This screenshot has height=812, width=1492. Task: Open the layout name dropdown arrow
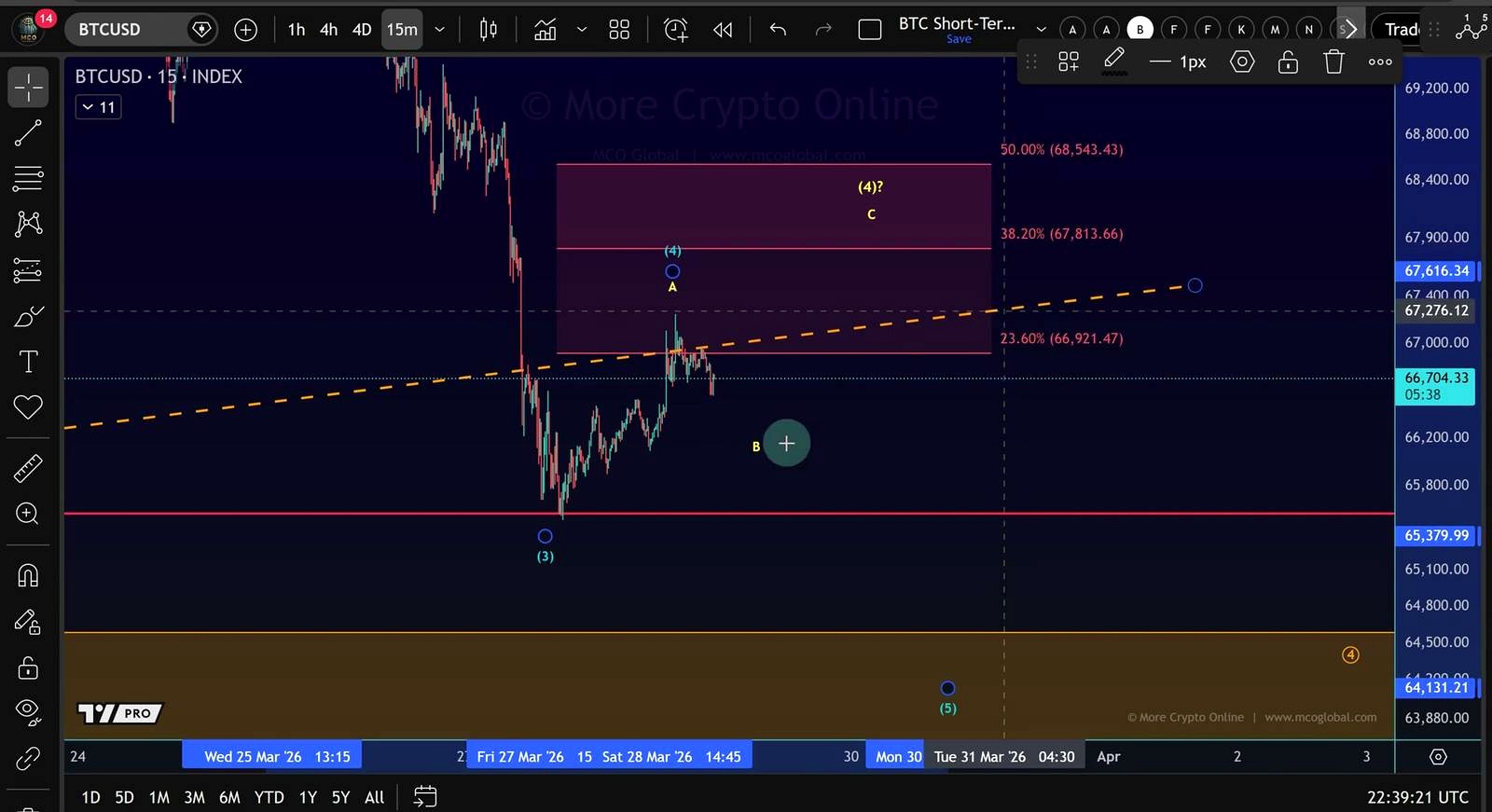point(1041,30)
